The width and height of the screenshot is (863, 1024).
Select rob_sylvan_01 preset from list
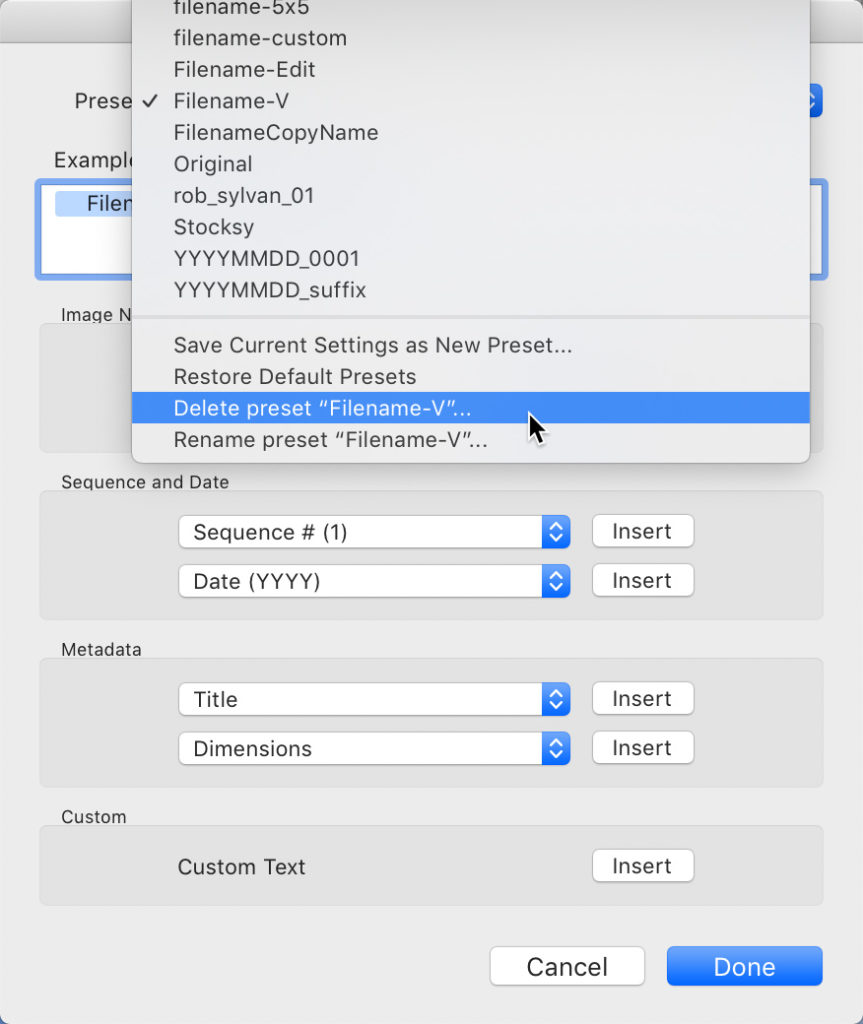244,196
